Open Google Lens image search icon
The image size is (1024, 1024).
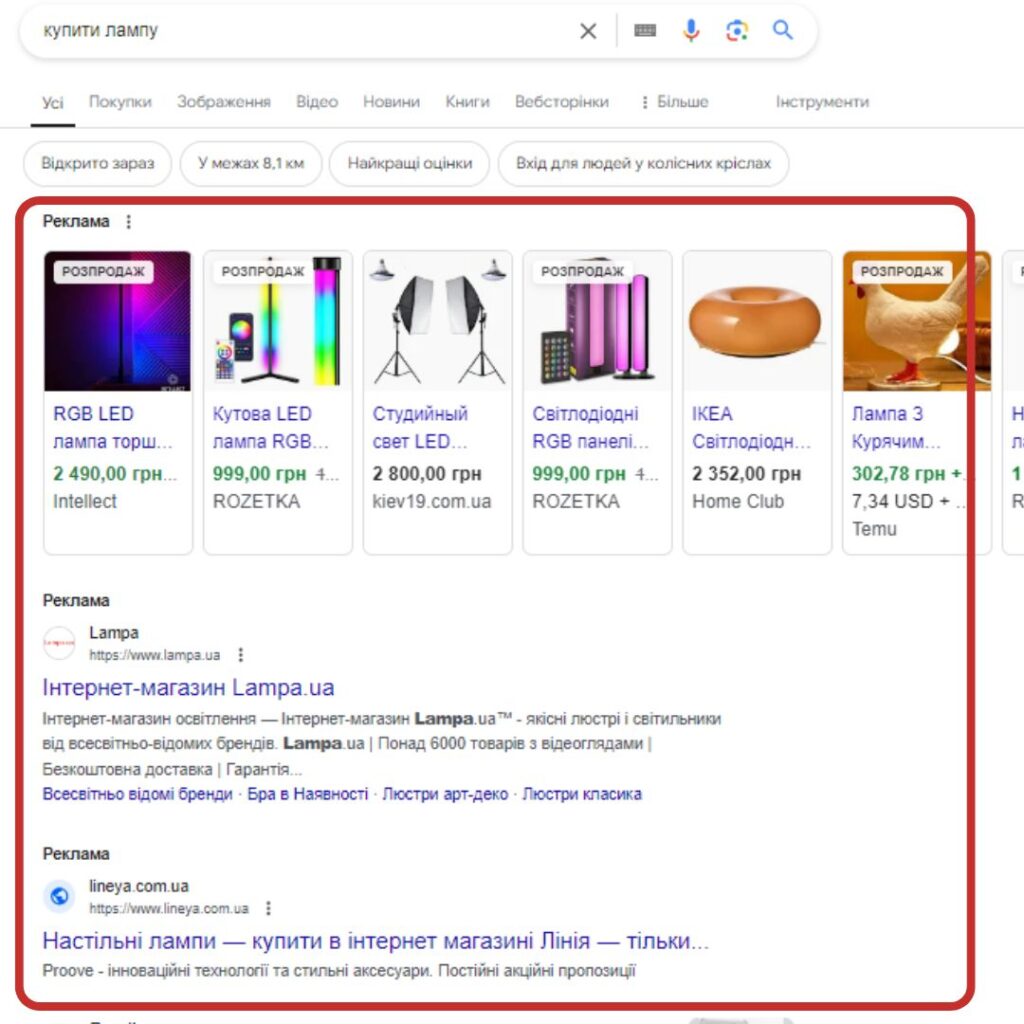click(737, 31)
